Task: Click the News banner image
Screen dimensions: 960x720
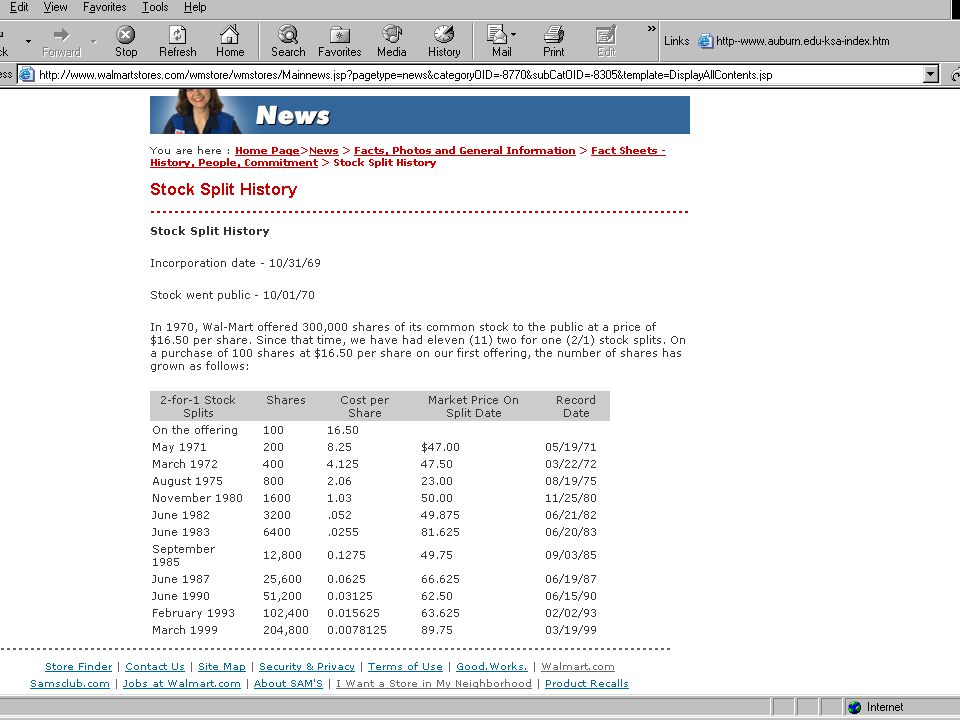Action: (x=420, y=112)
